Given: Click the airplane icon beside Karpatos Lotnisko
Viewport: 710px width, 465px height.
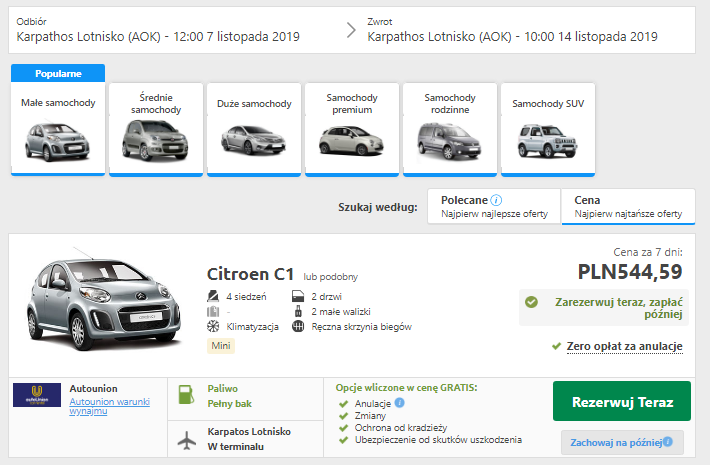Looking at the screenshot, I should coord(187,440).
